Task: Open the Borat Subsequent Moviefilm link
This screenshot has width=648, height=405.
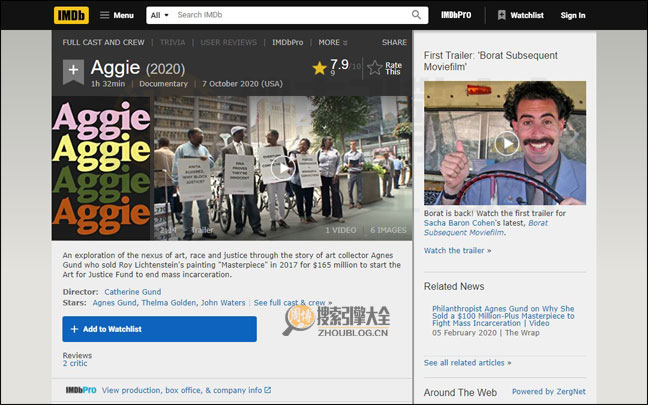Action: coord(486,228)
